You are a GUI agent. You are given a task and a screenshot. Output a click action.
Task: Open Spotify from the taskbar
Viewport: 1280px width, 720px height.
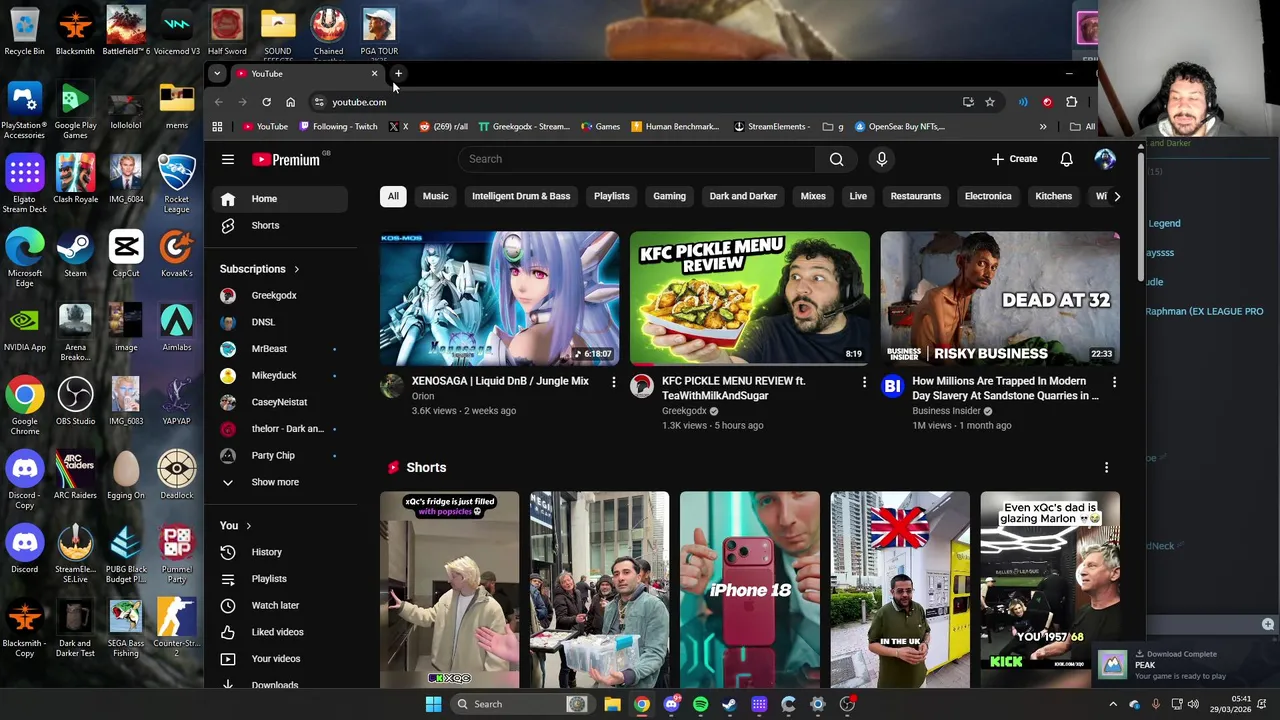click(700, 704)
